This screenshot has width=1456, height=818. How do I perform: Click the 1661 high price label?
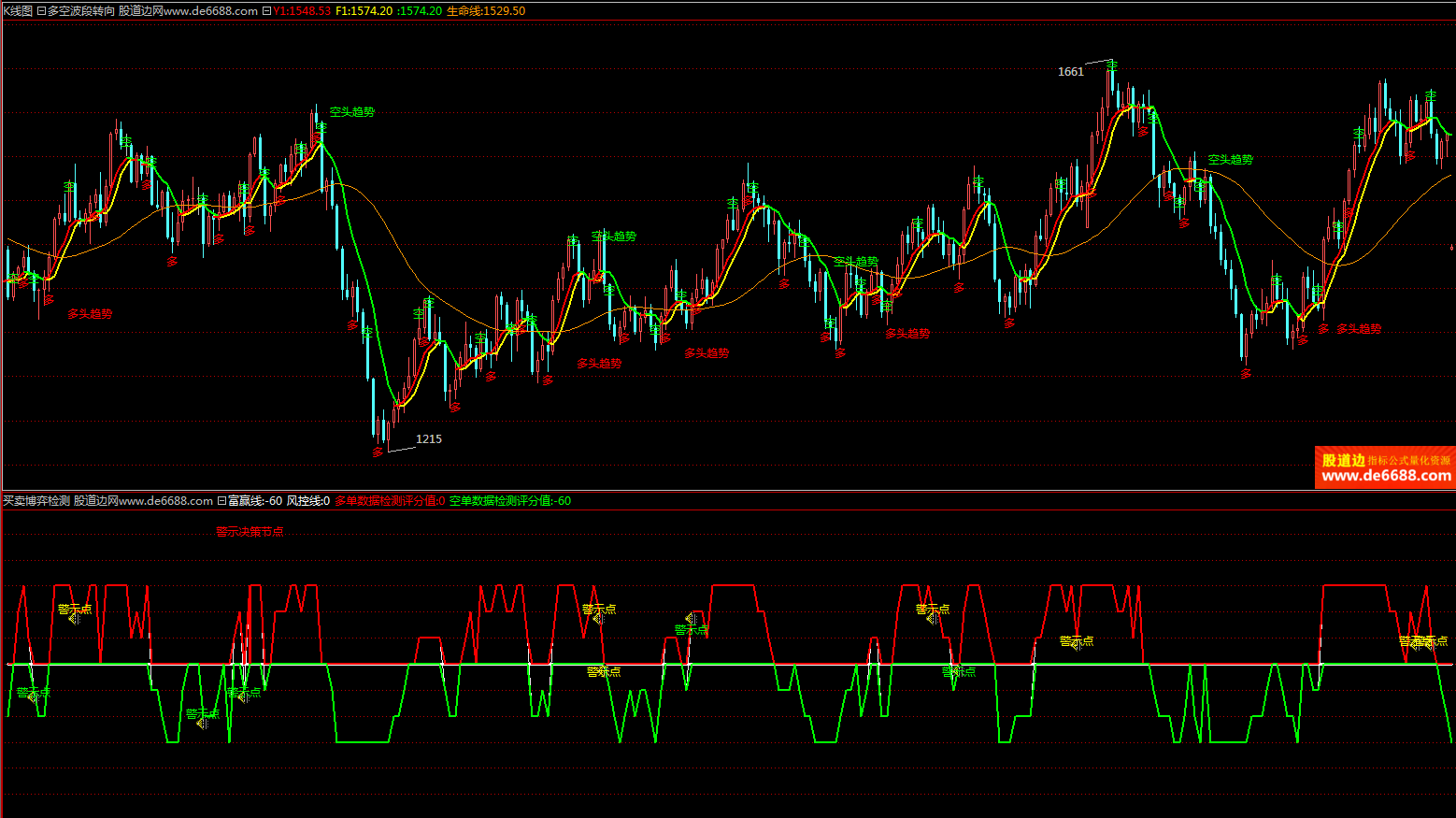[1070, 72]
